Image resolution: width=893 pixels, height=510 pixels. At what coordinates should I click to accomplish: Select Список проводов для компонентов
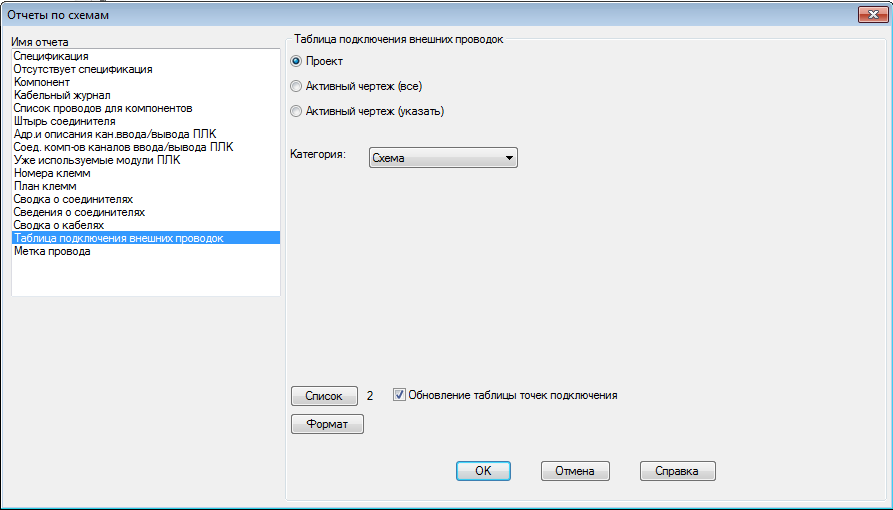(103, 108)
